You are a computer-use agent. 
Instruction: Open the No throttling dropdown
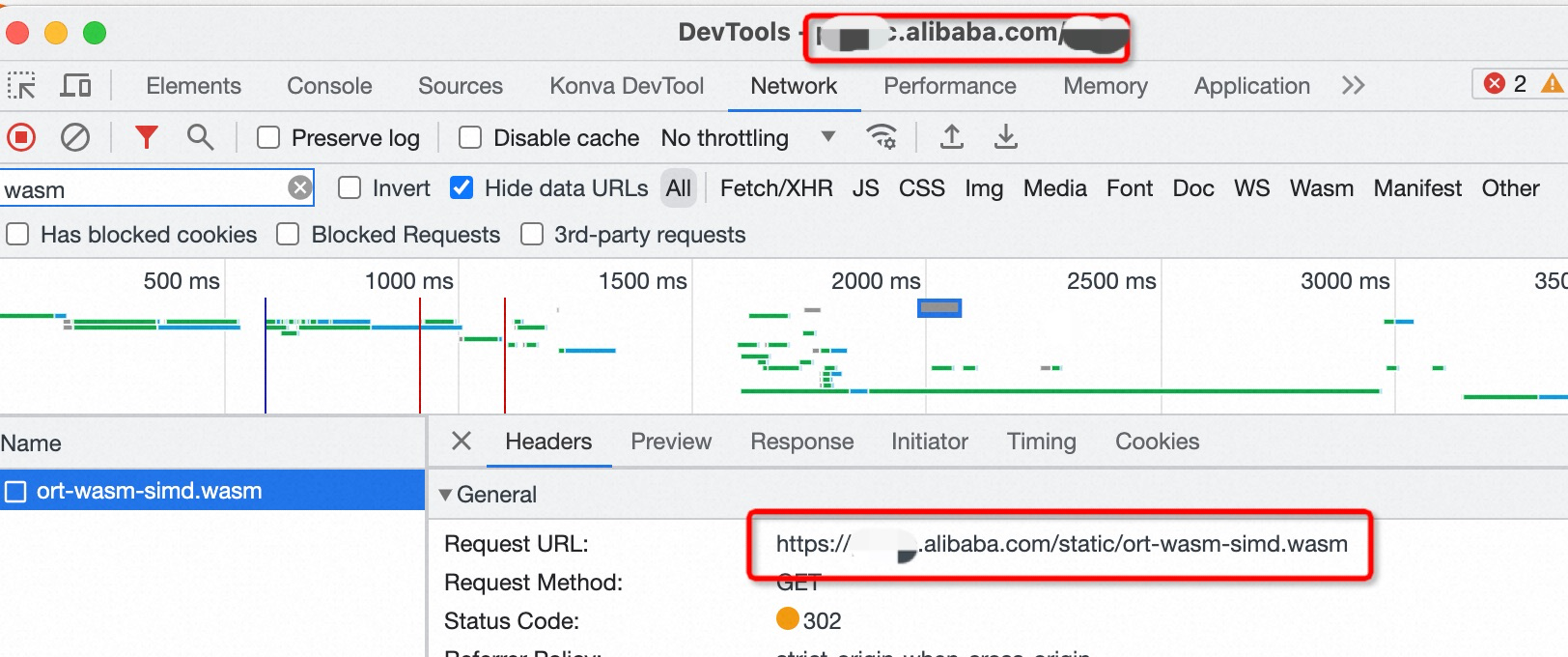[747, 138]
